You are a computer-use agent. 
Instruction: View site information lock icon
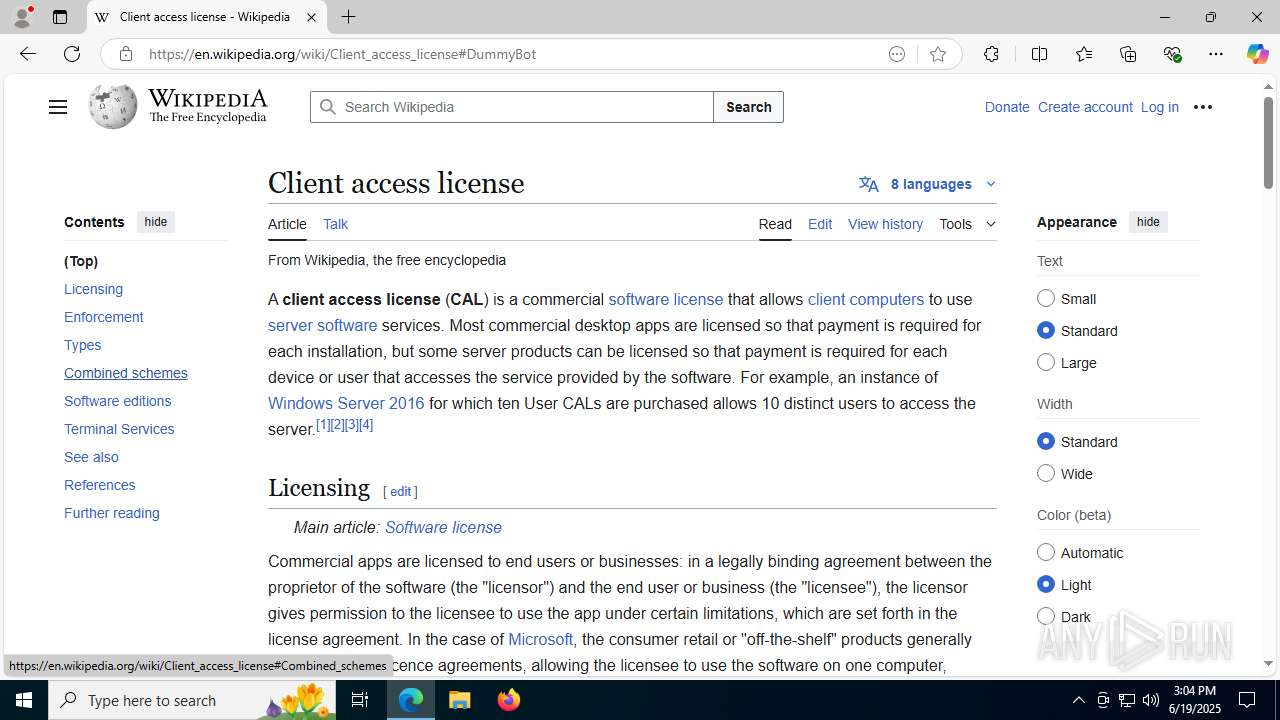[x=126, y=54]
